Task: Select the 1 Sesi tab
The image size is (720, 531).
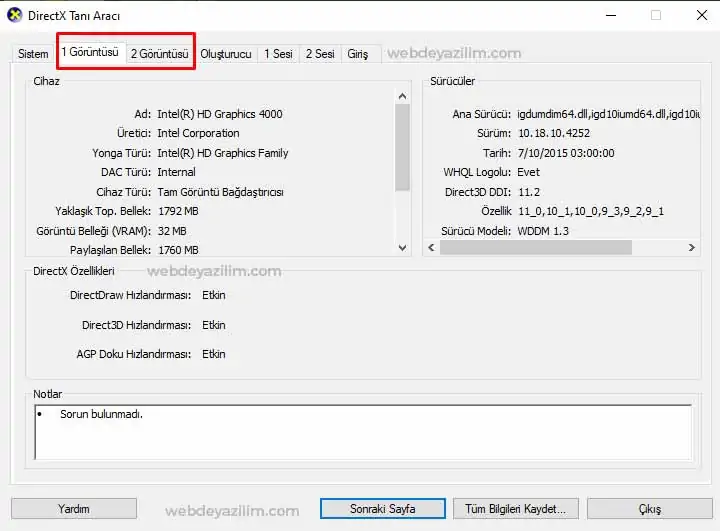Action: click(278, 54)
